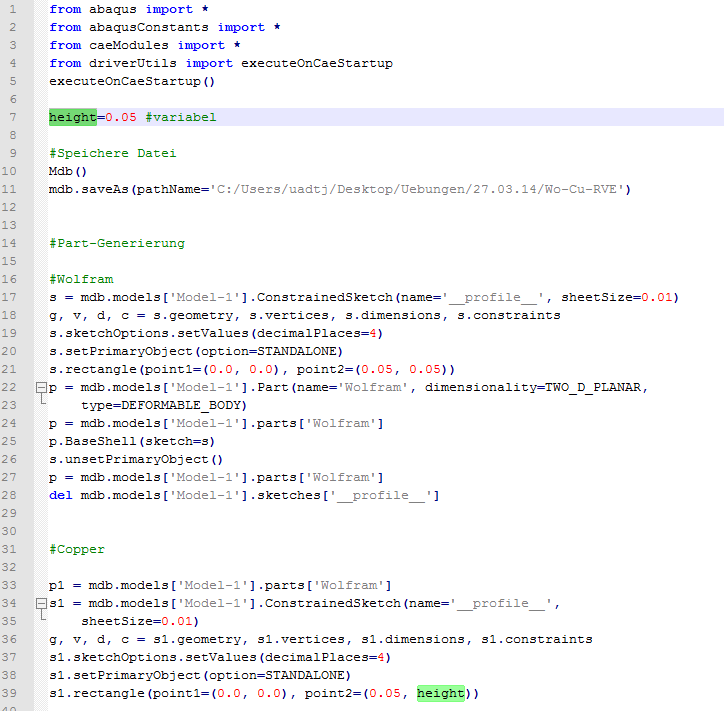Click 'caeModules' on line 3
Screen dimensions: 724x711
(x=129, y=45)
